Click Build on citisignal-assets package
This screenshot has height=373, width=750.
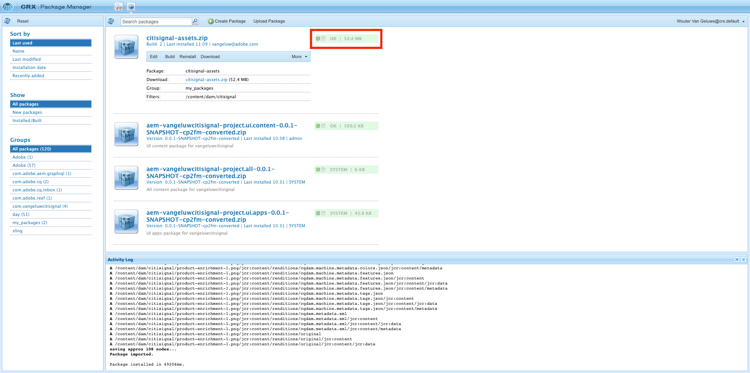(169, 56)
